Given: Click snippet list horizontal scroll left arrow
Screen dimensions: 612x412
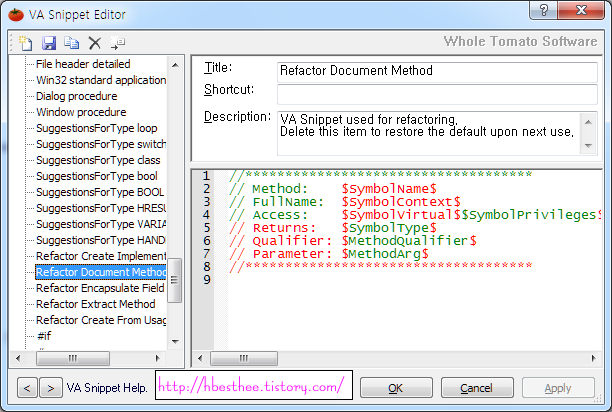Looking at the screenshot, I should (18, 358).
